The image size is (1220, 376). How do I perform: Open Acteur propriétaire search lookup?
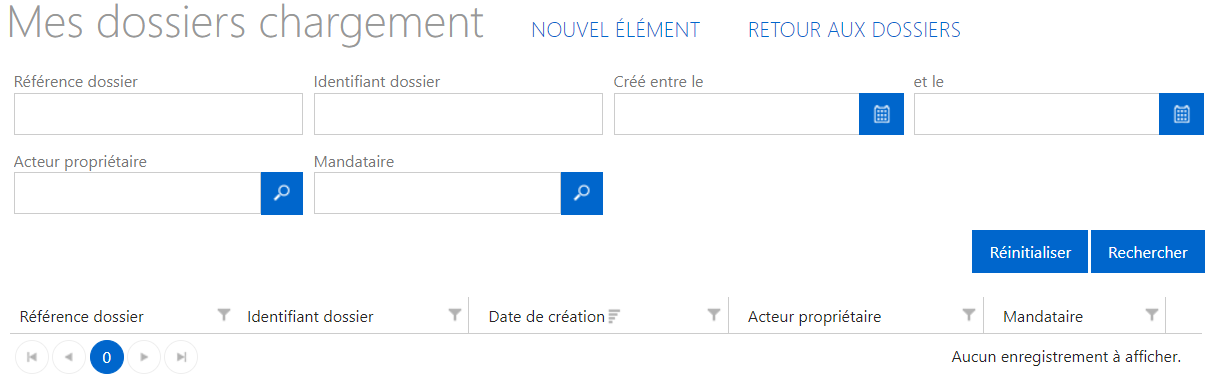282,193
